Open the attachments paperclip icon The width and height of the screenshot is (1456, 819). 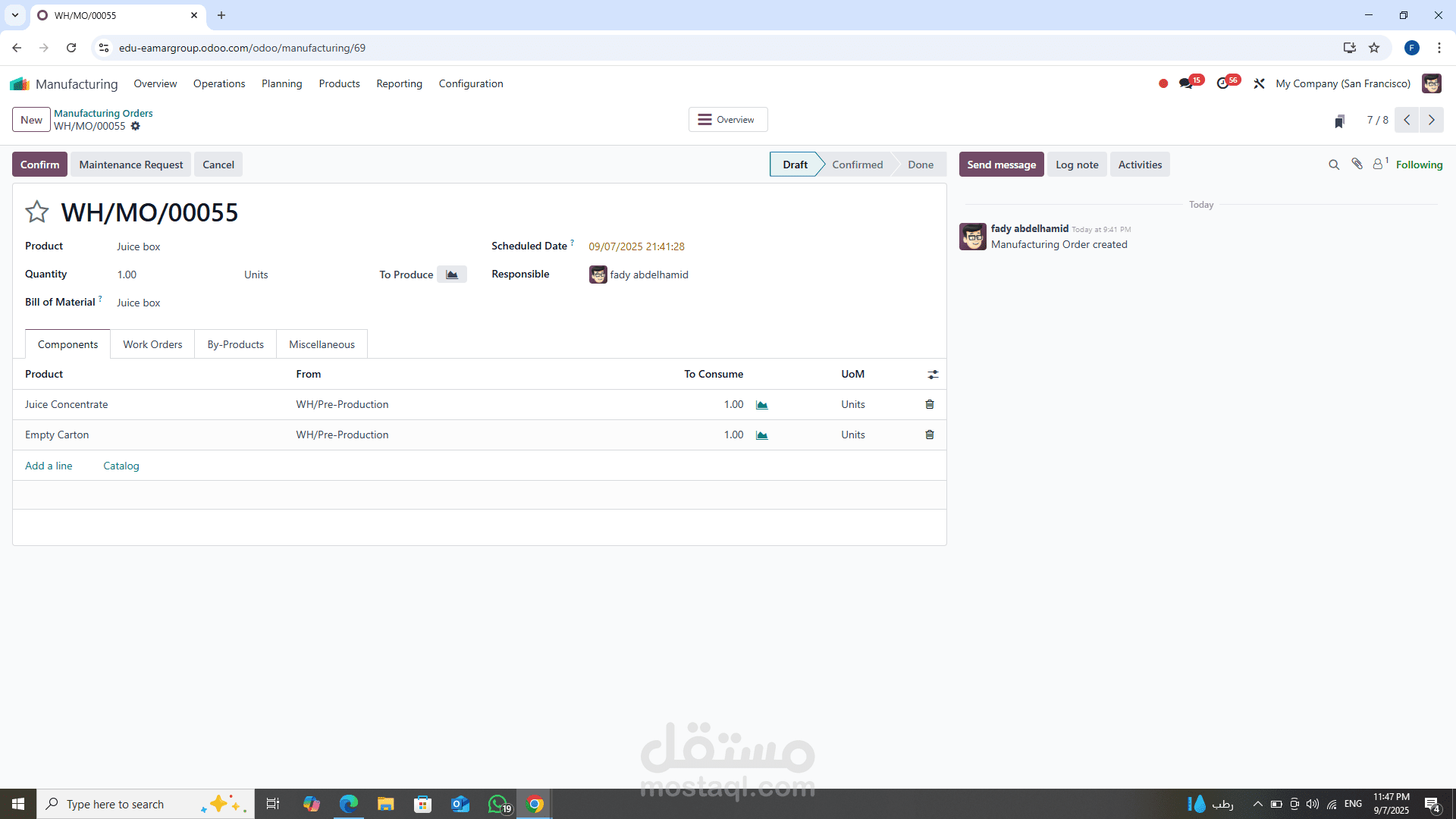point(1357,164)
